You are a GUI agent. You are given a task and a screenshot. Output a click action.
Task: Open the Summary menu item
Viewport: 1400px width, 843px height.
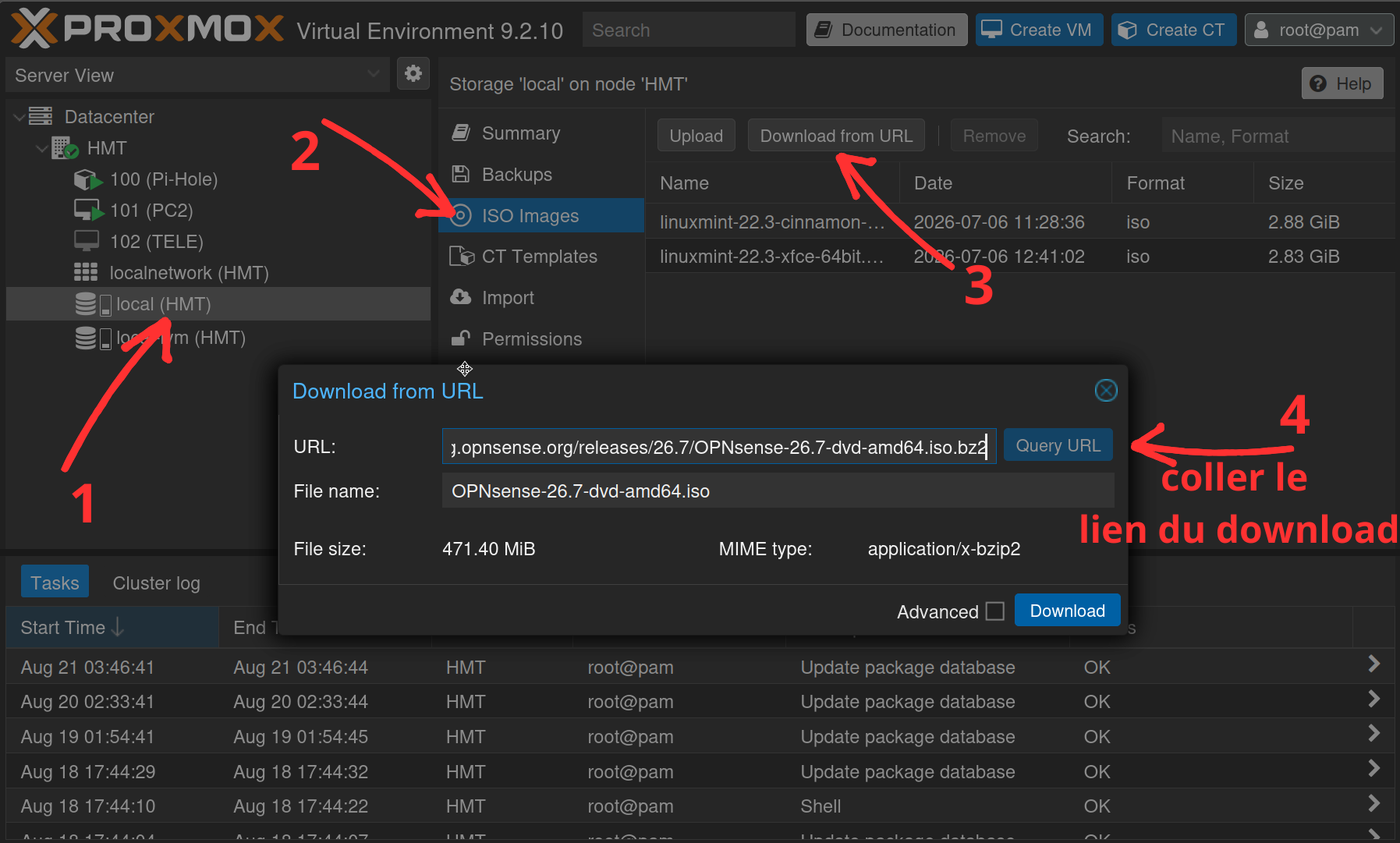(541, 133)
